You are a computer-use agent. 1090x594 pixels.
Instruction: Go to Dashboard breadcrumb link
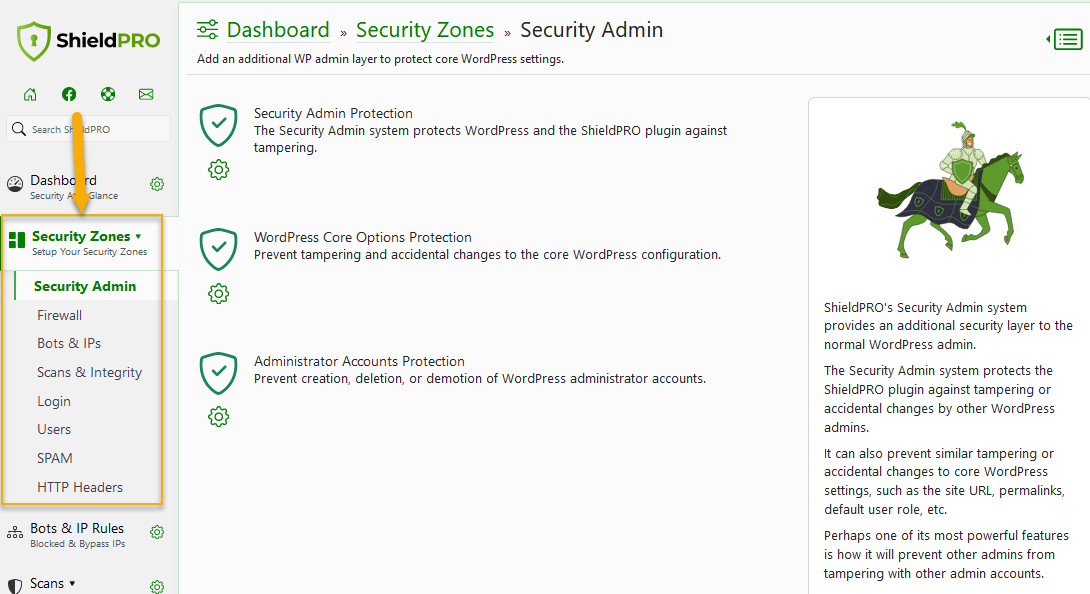pos(278,30)
